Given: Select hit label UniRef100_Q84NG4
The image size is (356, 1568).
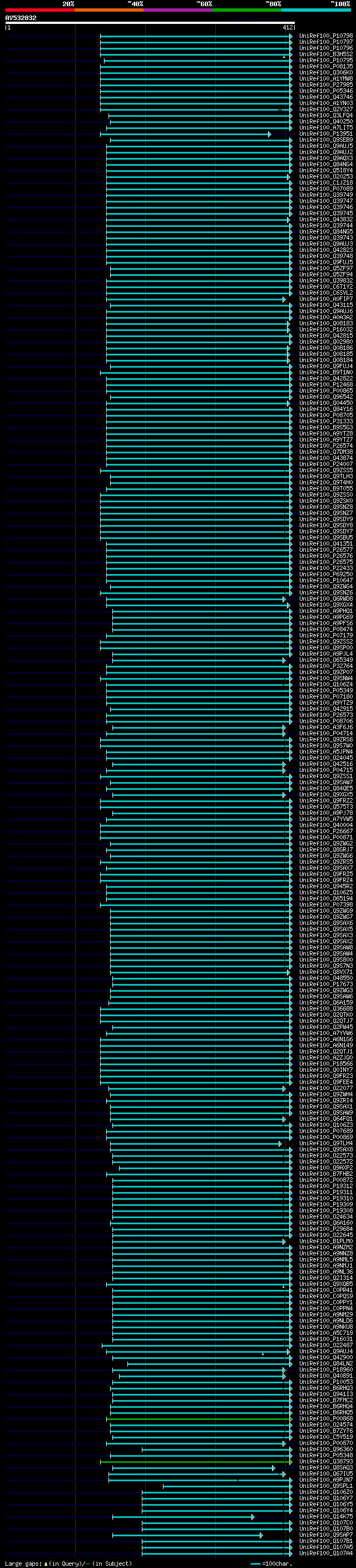Looking at the screenshot, I should 326,164.
